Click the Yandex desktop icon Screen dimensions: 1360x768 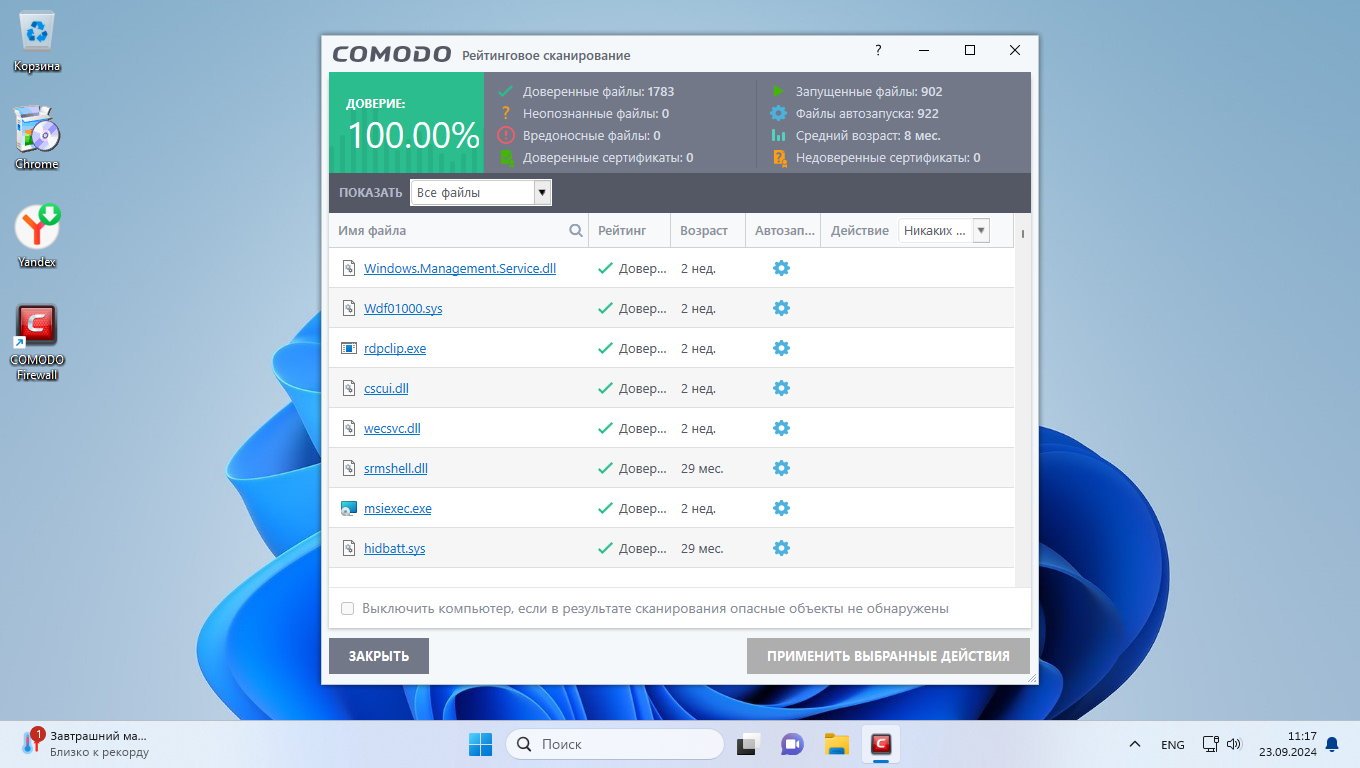(37, 236)
